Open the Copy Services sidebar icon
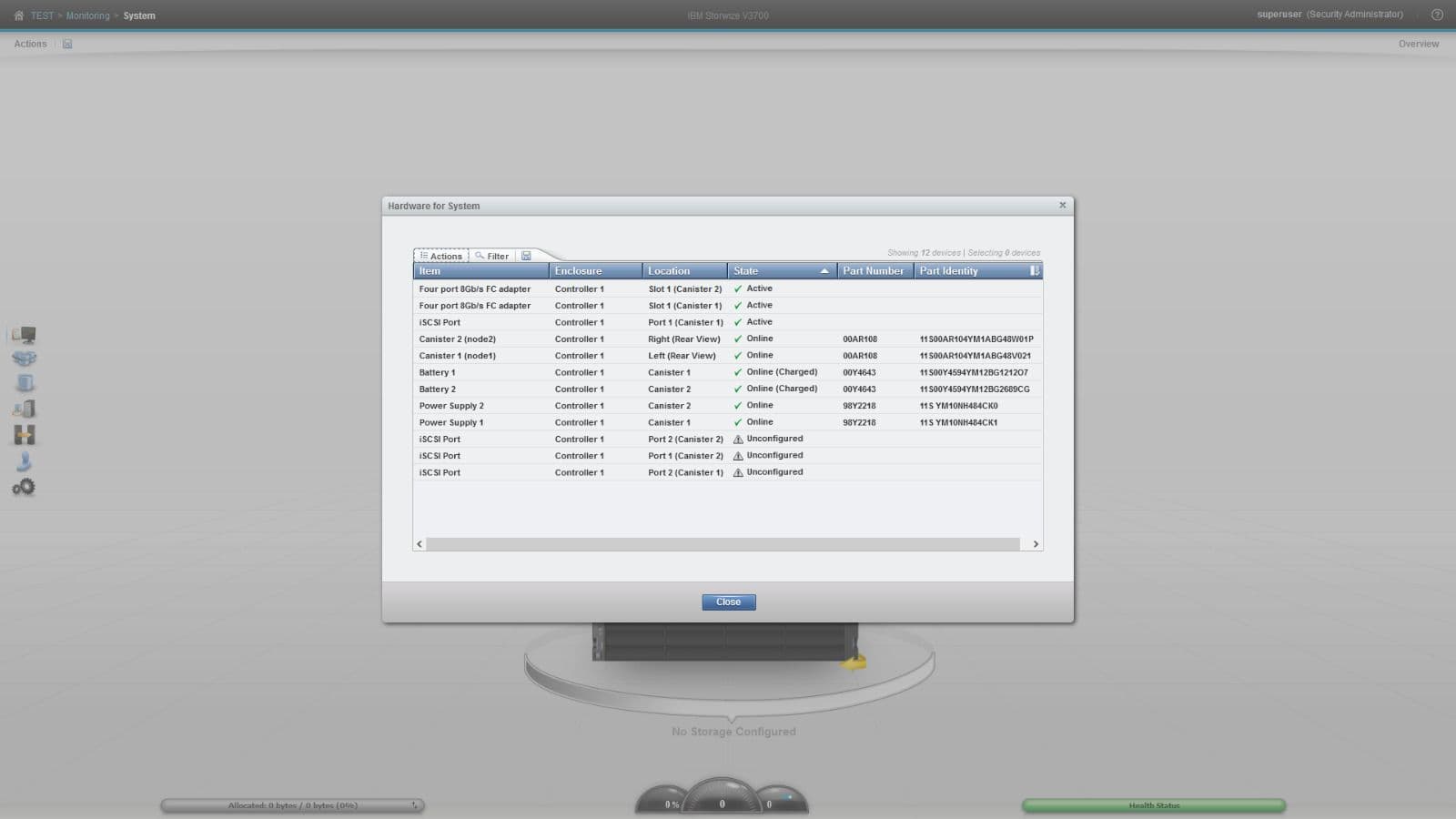 25,435
